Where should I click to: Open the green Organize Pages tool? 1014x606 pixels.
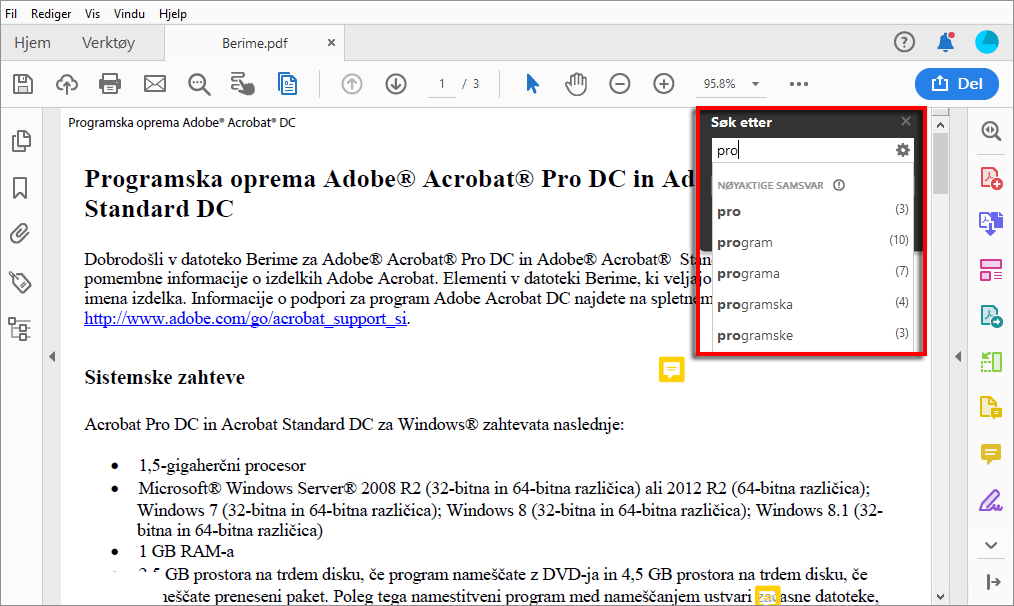click(991, 362)
